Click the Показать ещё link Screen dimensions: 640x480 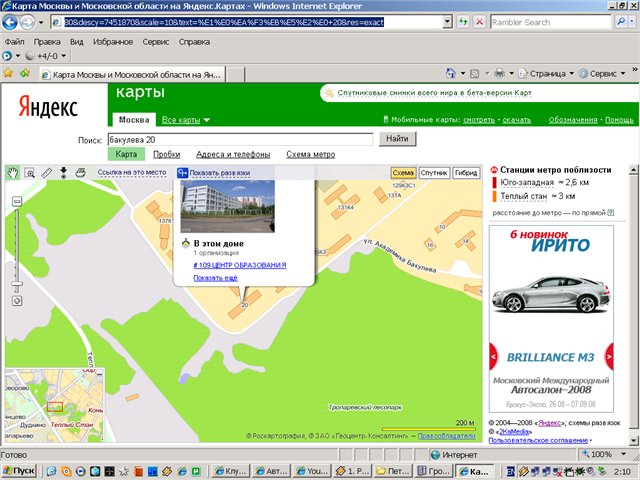click(x=215, y=278)
